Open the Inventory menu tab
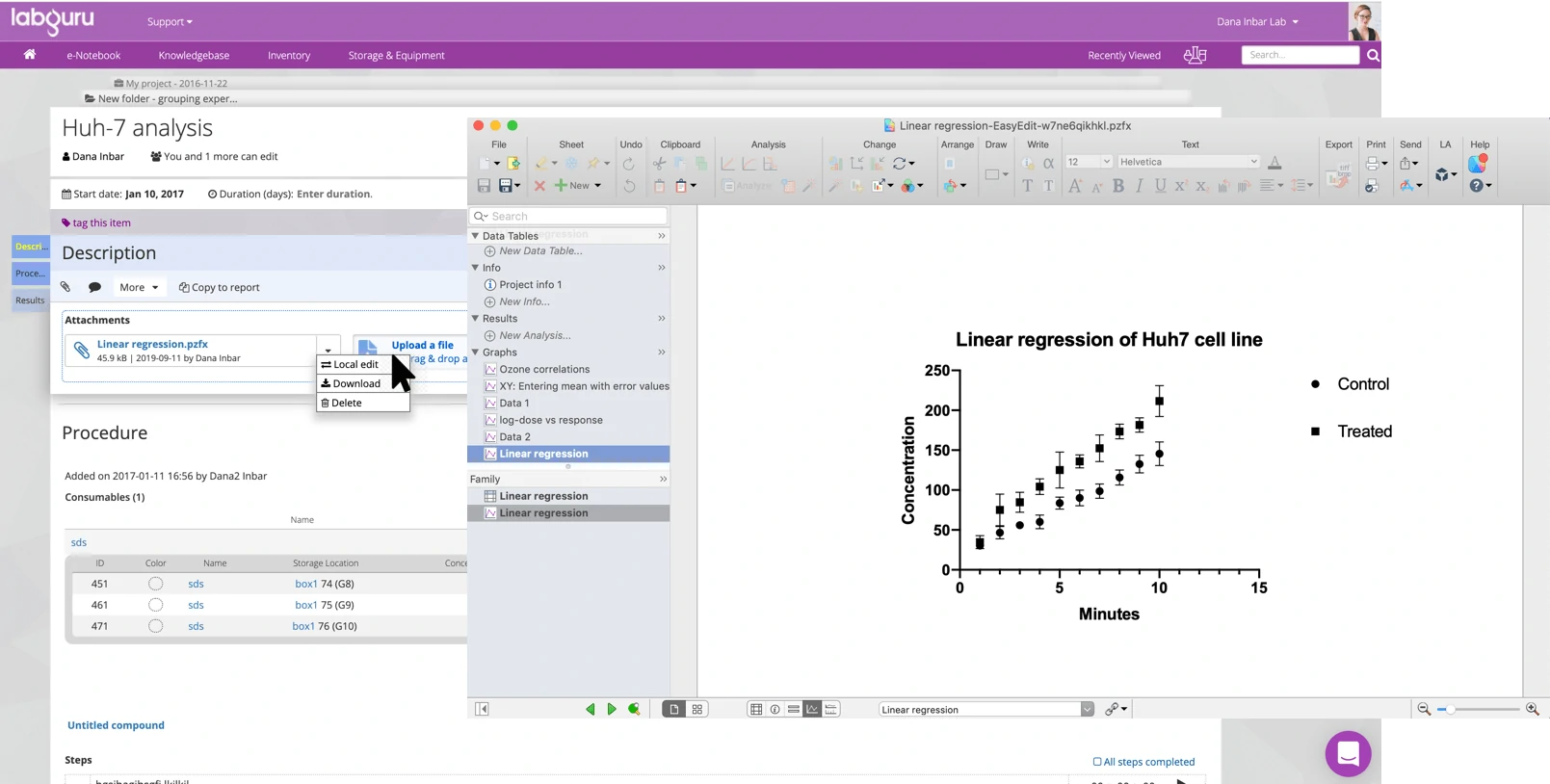 point(289,55)
